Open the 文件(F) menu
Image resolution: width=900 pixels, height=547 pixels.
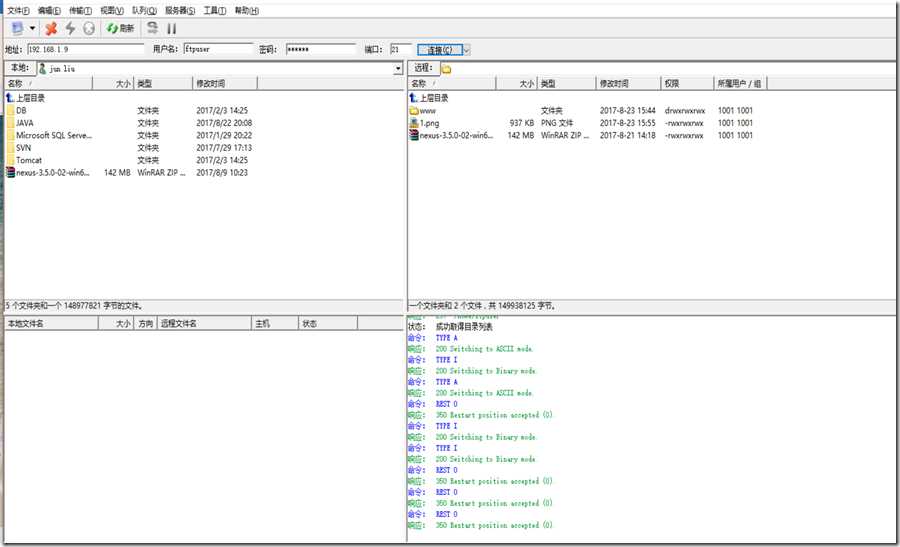(18, 10)
